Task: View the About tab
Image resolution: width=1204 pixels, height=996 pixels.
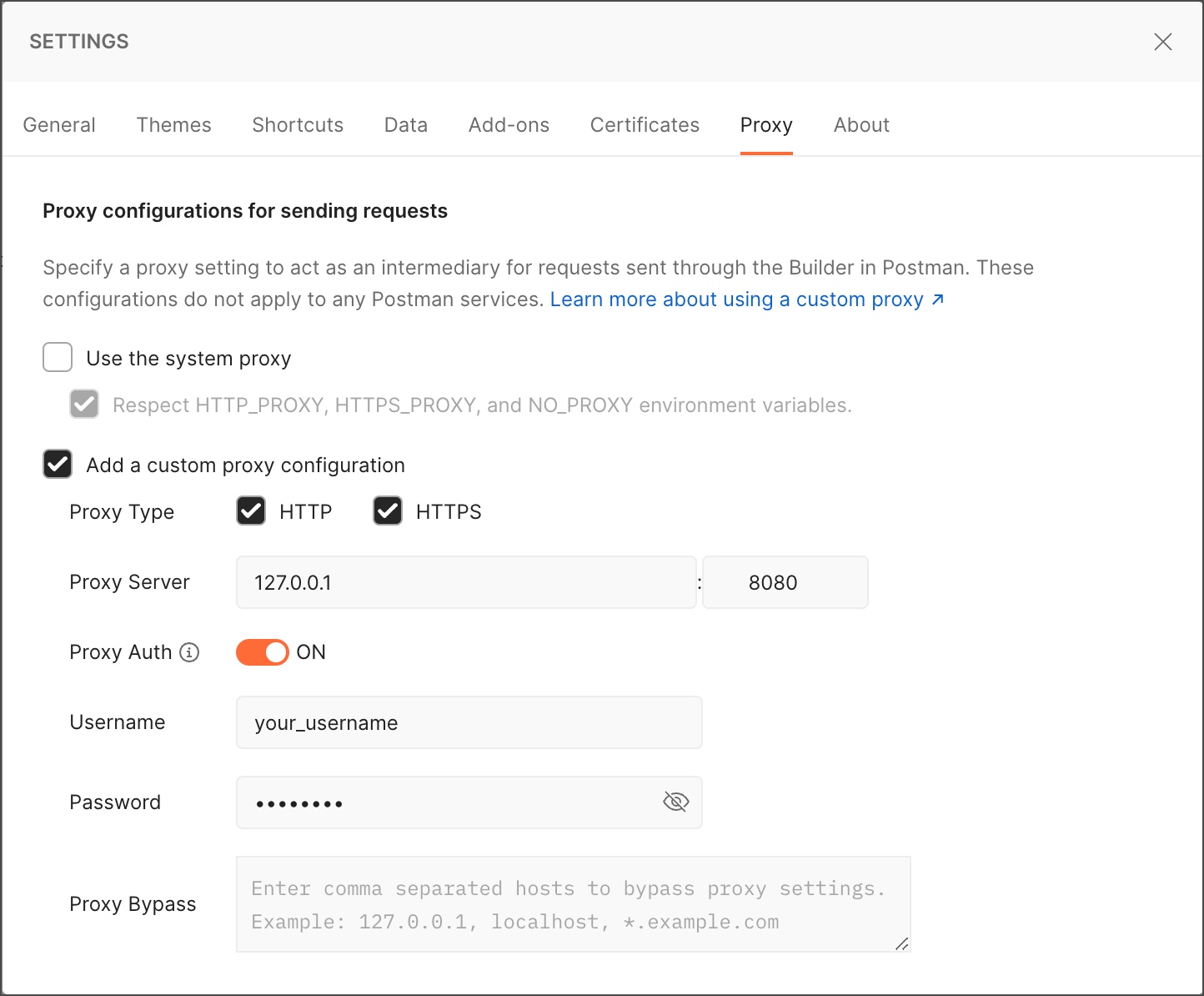Action: point(860,124)
